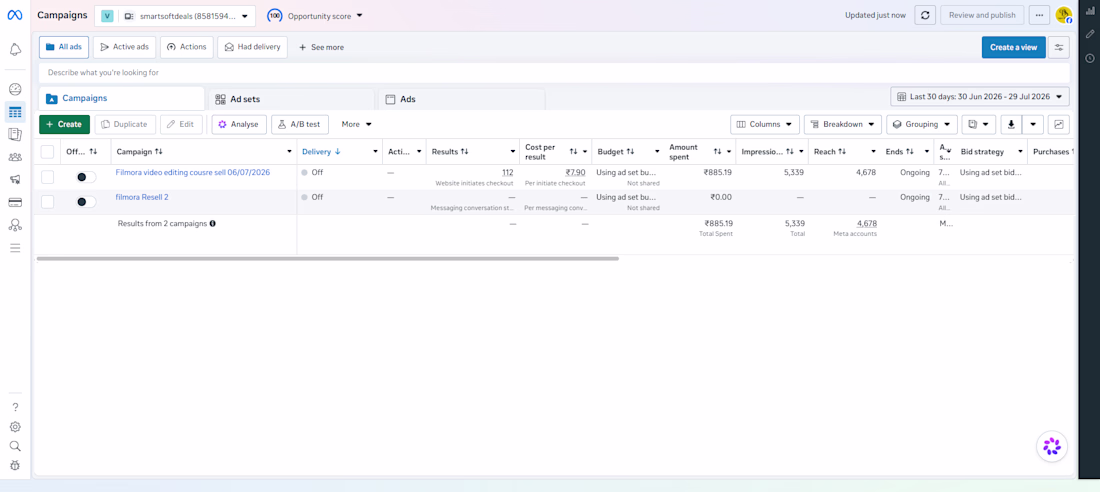This screenshot has height=492, width=1100.
Task: Toggle on Filmora video editing campaign switch
Action: pos(86,177)
